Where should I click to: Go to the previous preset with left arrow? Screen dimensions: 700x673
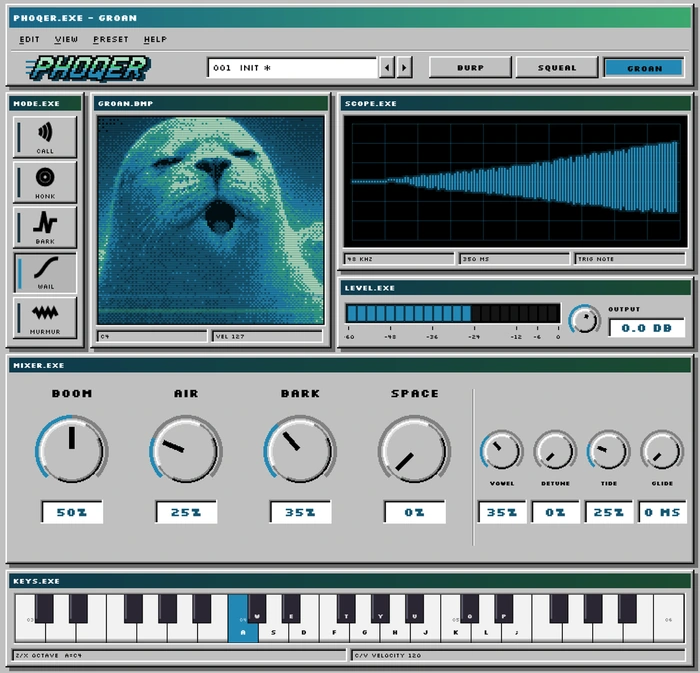[x=387, y=68]
